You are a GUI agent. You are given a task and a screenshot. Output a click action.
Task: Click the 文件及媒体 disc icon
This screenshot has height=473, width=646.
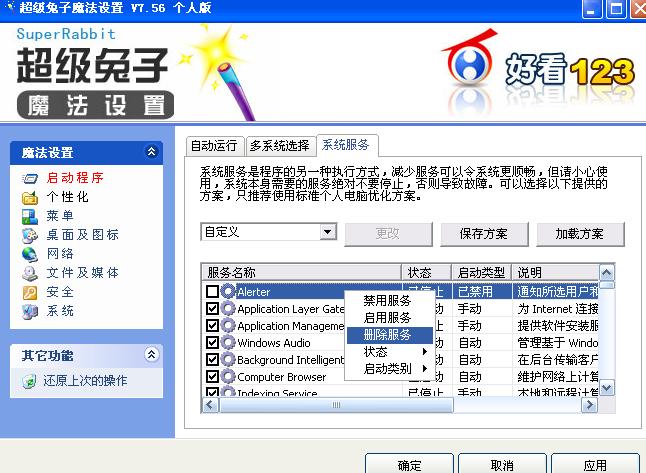click(30, 273)
